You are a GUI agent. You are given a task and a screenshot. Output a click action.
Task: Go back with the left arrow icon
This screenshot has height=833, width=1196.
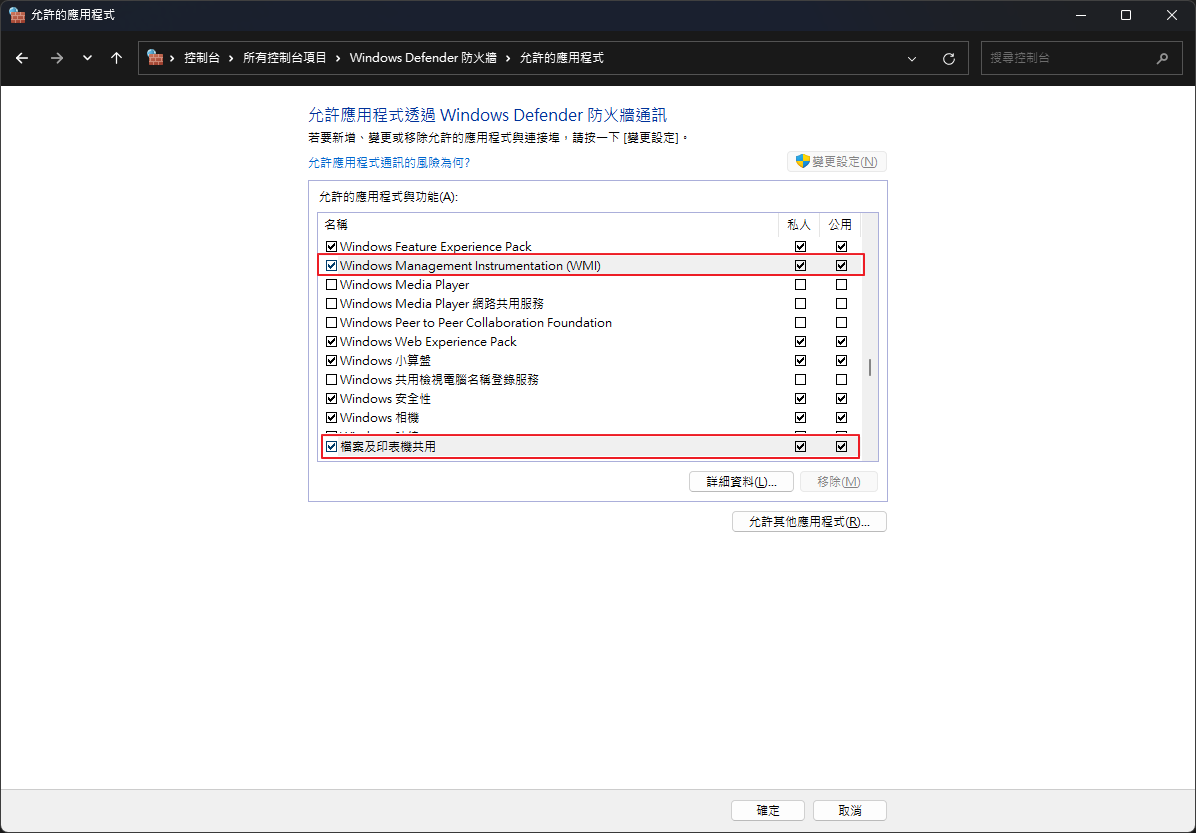pyautogui.click(x=22, y=58)
